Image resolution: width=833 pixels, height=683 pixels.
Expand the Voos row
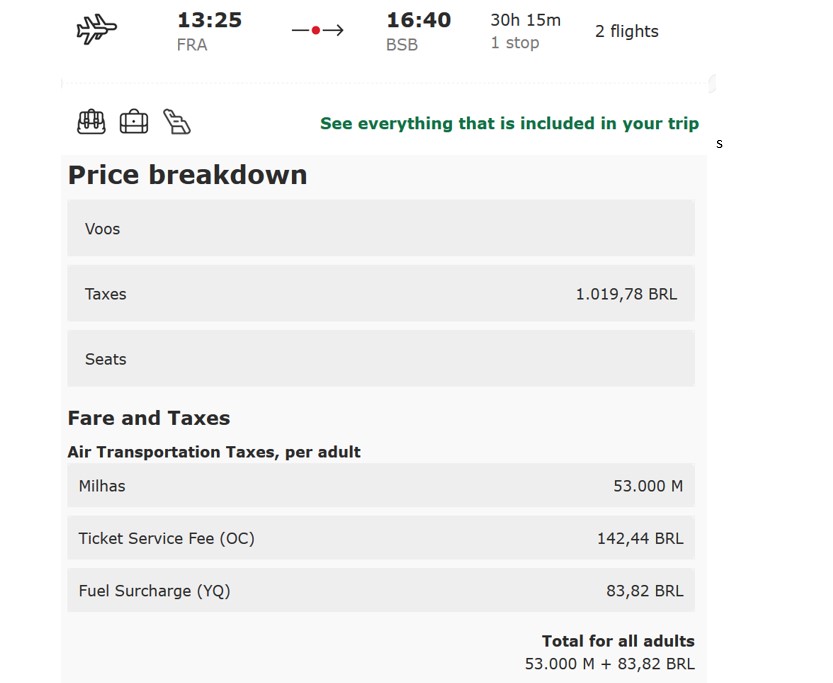(x=380, y=229)
